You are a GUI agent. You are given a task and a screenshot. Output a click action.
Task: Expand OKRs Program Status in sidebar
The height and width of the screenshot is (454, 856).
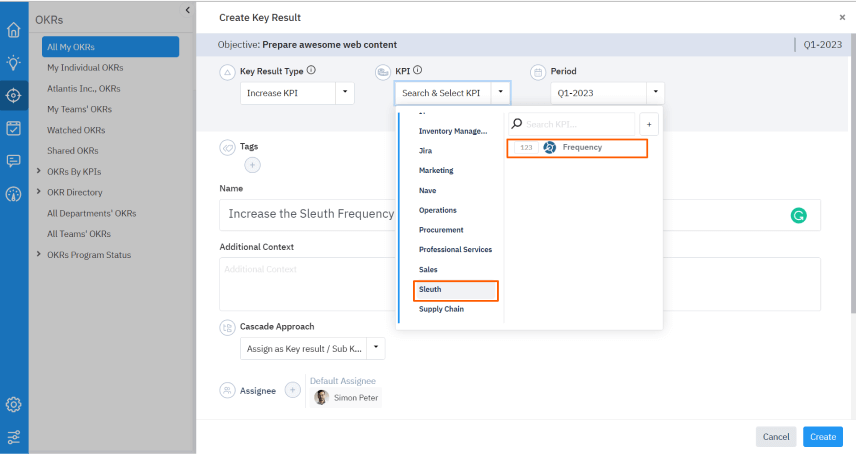(x=38, y=254)
